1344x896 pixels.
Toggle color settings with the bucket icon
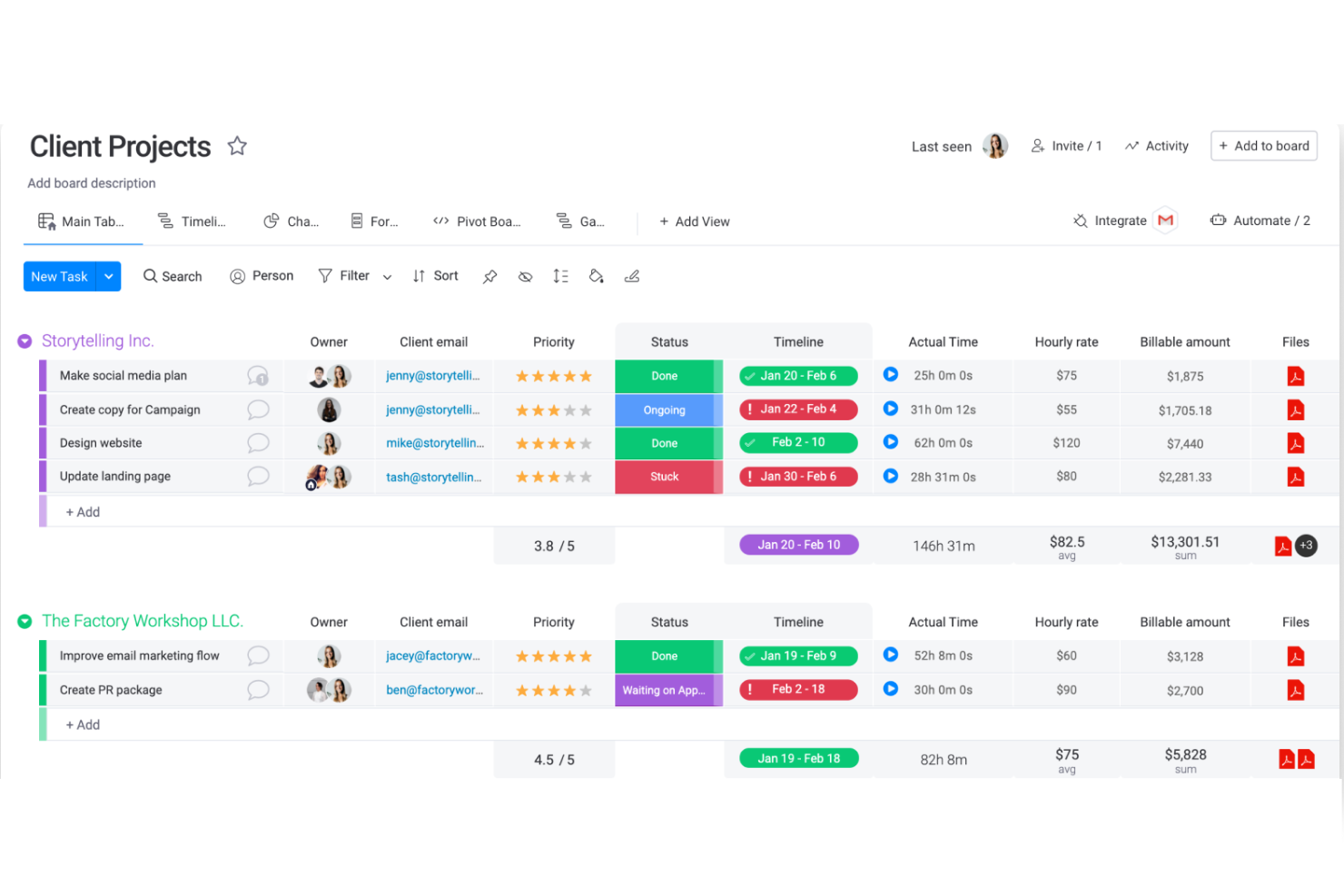[x=596, y=276]
